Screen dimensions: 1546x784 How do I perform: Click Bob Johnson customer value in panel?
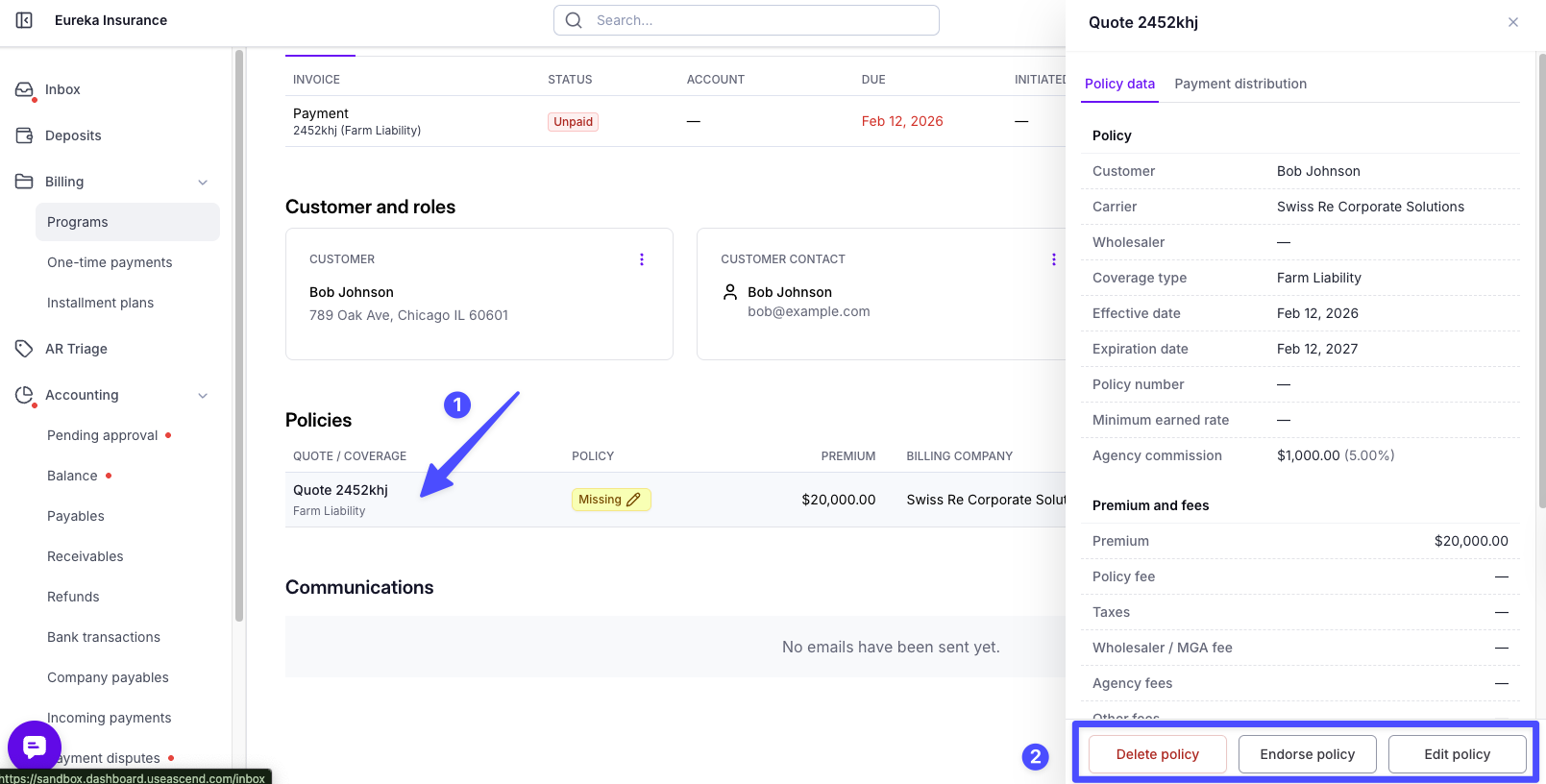pos(1318,171)
